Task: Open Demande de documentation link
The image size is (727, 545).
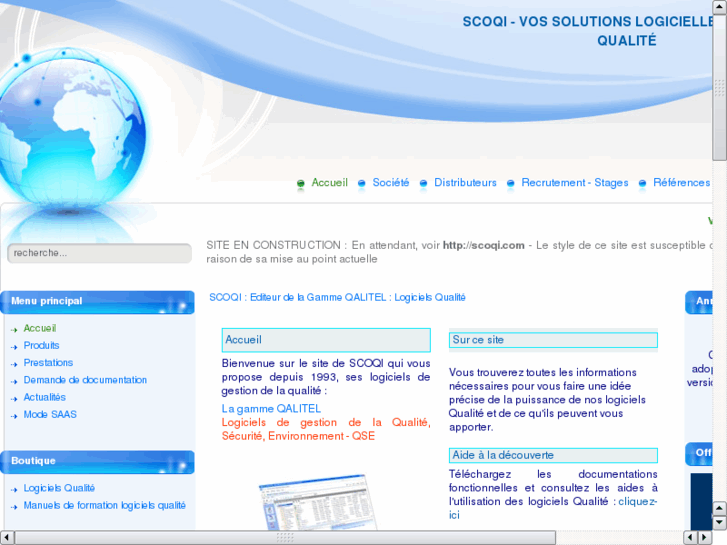Action: coord(85,380)
